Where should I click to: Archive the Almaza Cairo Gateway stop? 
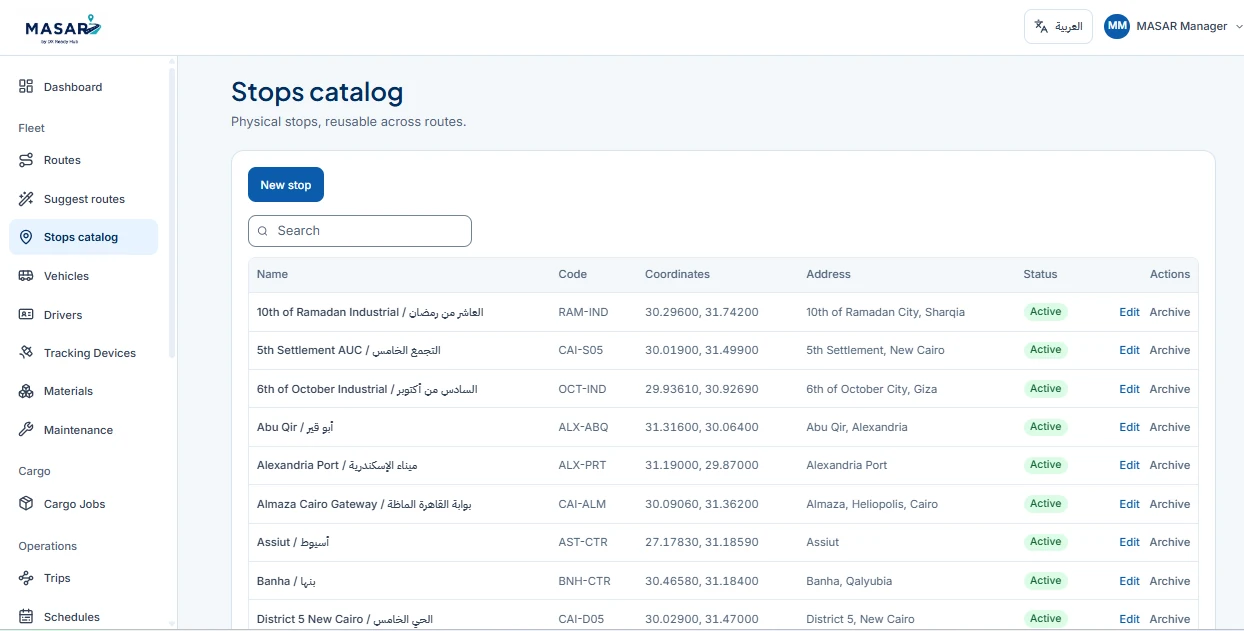click(1169, 504)
